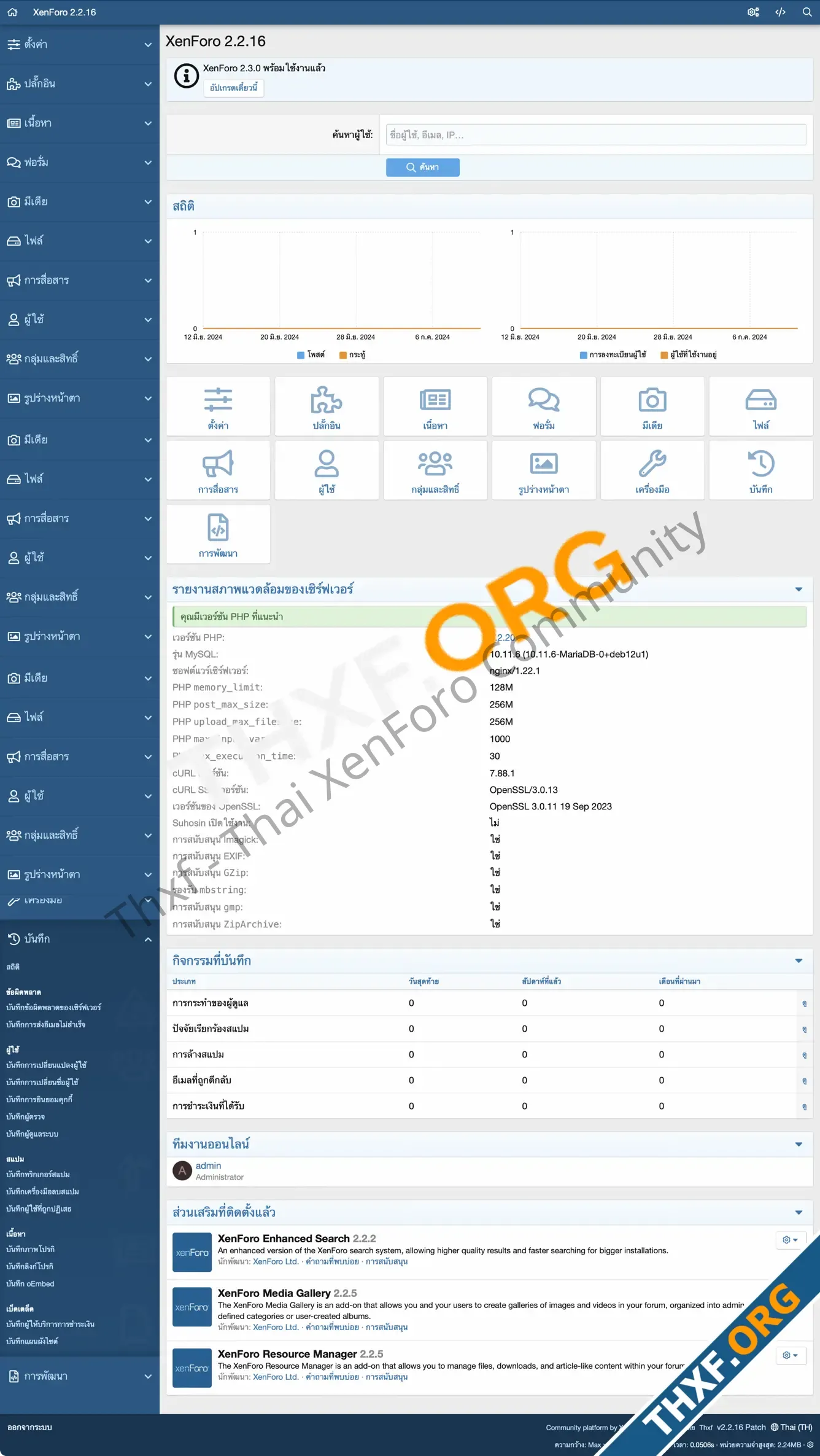This screenshot has width=820, height=1456.
Task: Click XenForo Enhanced Search add-on logo
Action: (x=192, y=1253)
